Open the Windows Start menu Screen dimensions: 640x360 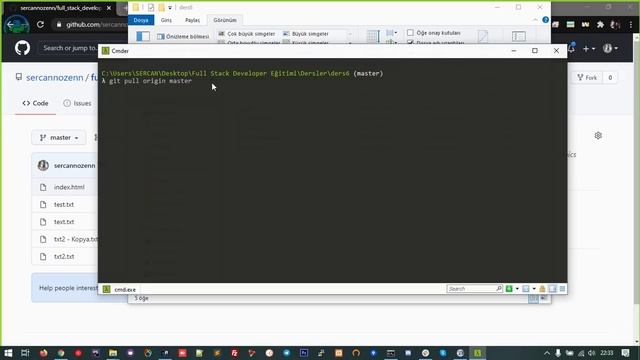[x=8, y=353]
